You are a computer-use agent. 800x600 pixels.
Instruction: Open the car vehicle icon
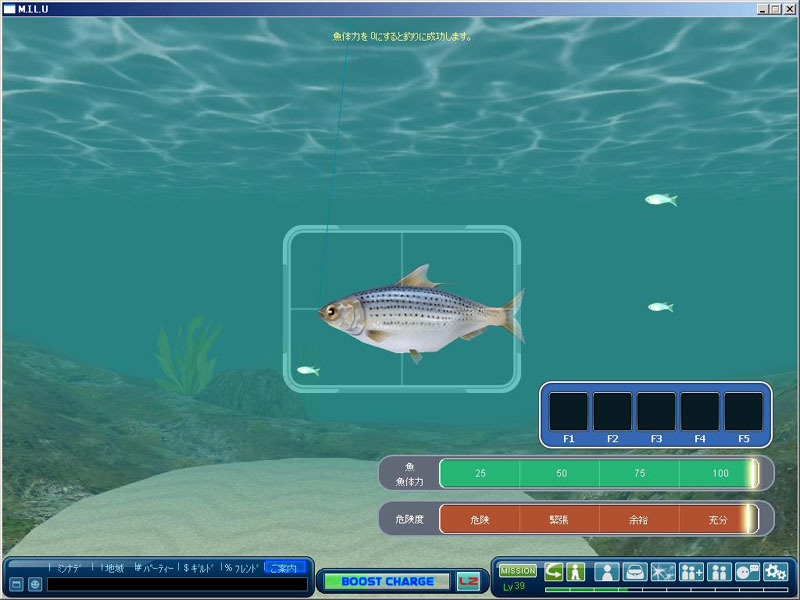634,572
